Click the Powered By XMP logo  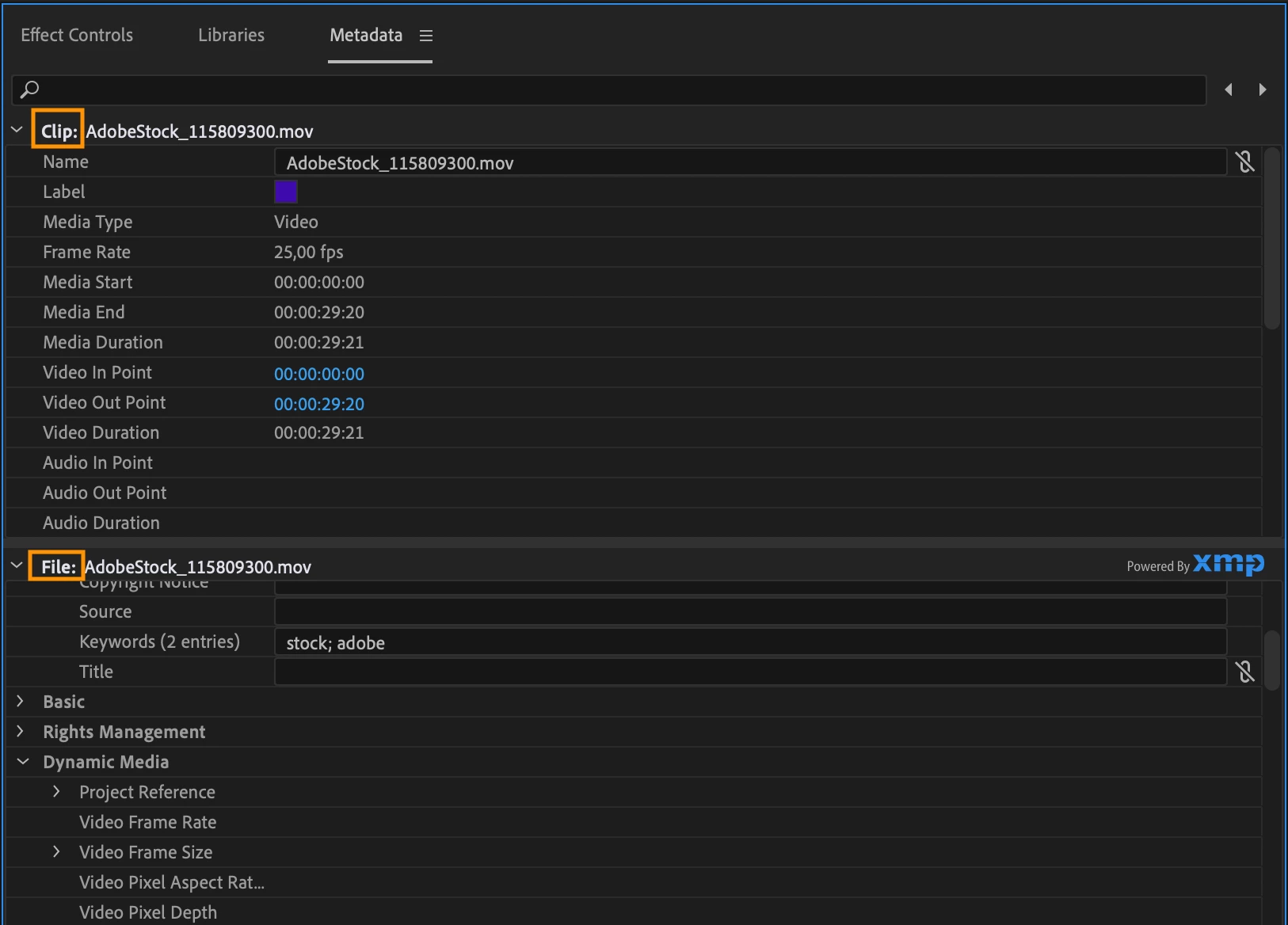(1195, 565)
